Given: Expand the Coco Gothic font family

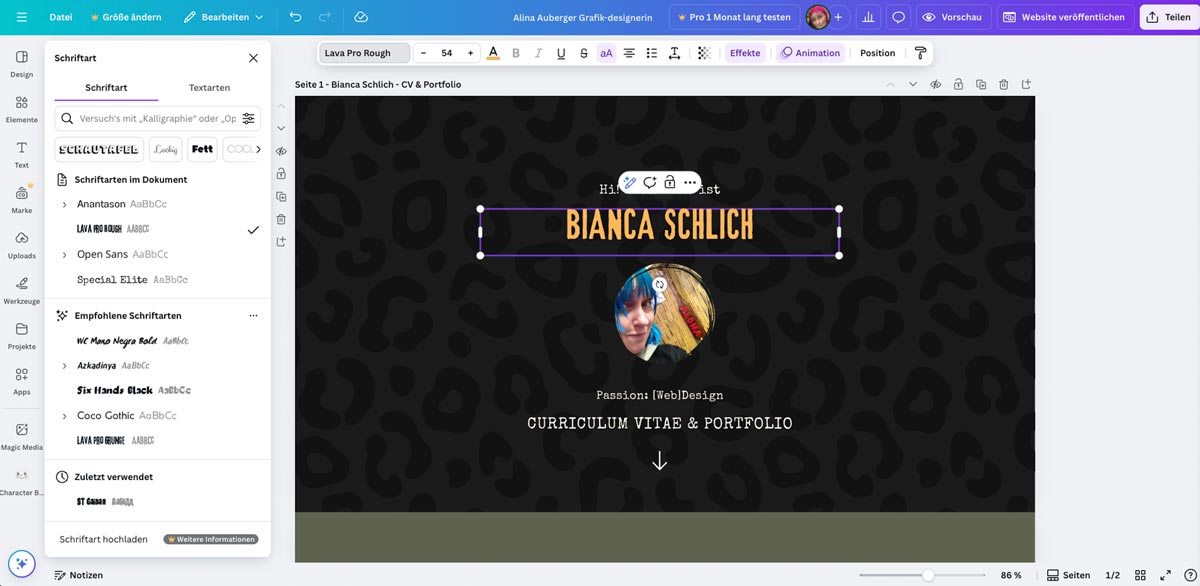Looking at the screenshot, I should pos(65,416).
